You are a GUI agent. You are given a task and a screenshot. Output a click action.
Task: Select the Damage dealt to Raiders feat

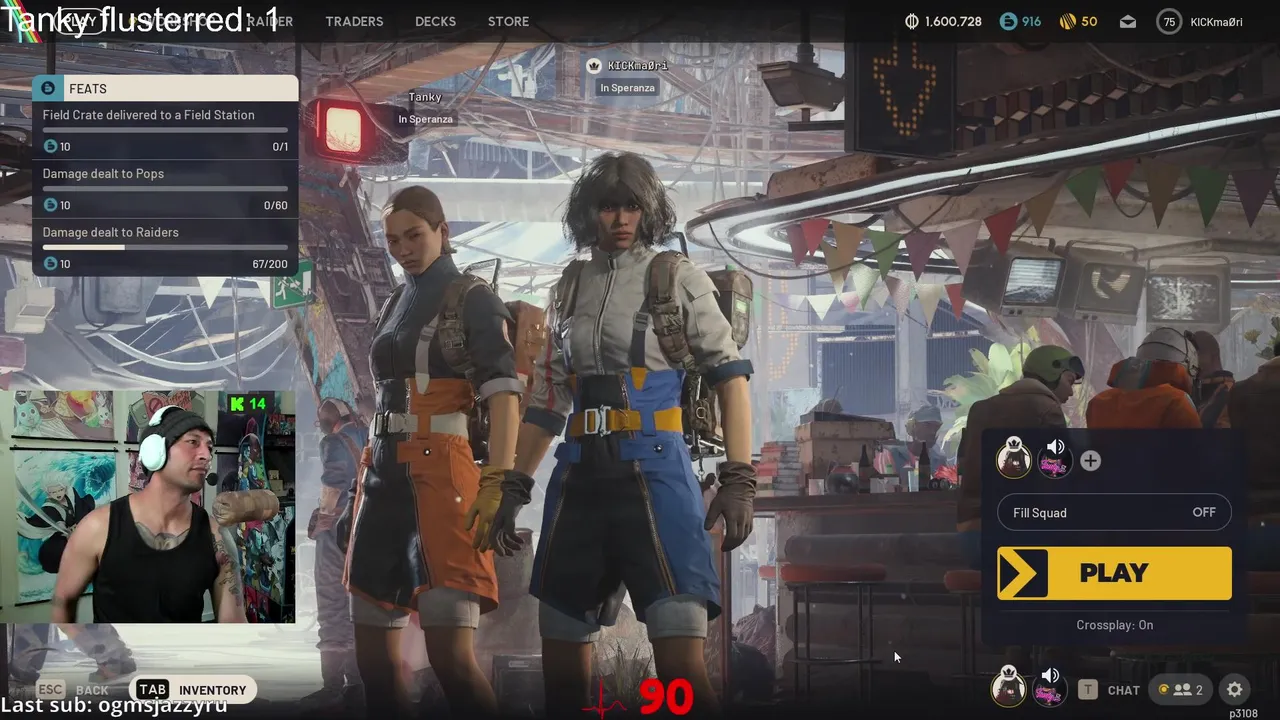click(165, 248)
